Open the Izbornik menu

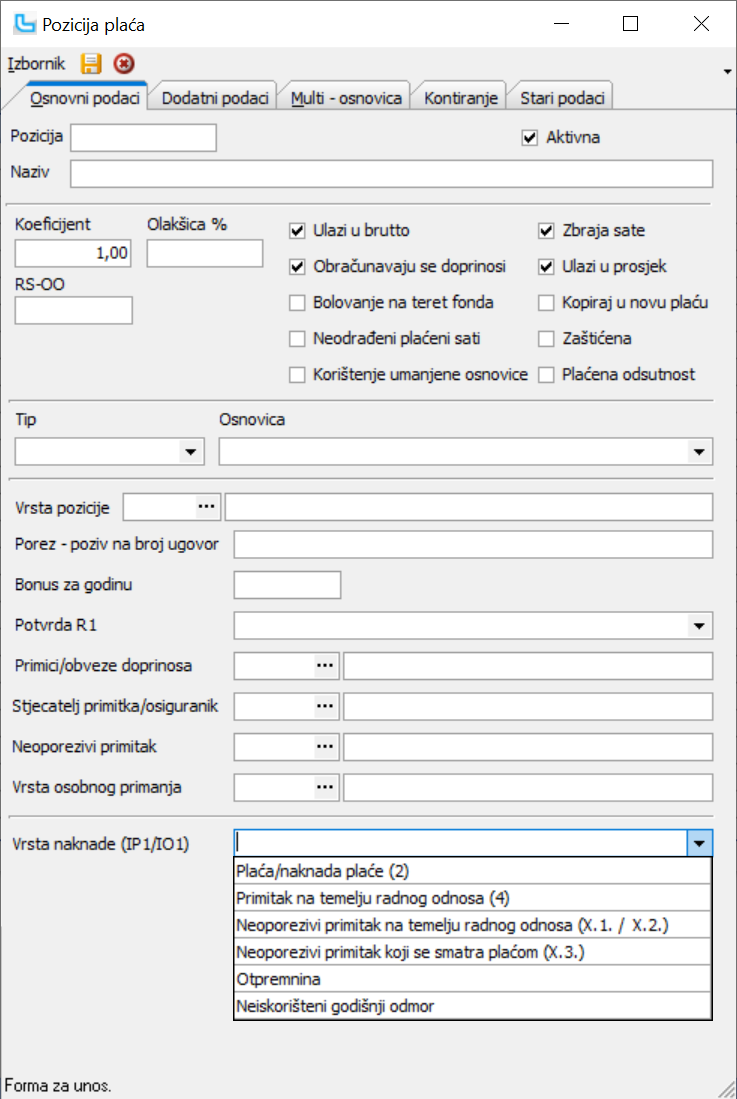click(36, 64)
